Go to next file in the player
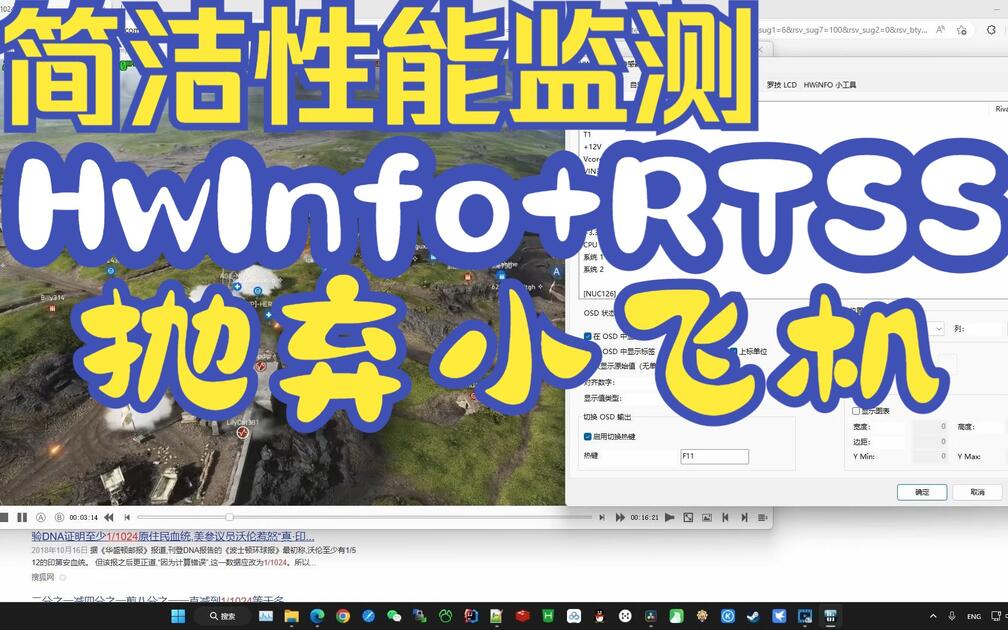The image size is (1008, 630). coord(744,517)
